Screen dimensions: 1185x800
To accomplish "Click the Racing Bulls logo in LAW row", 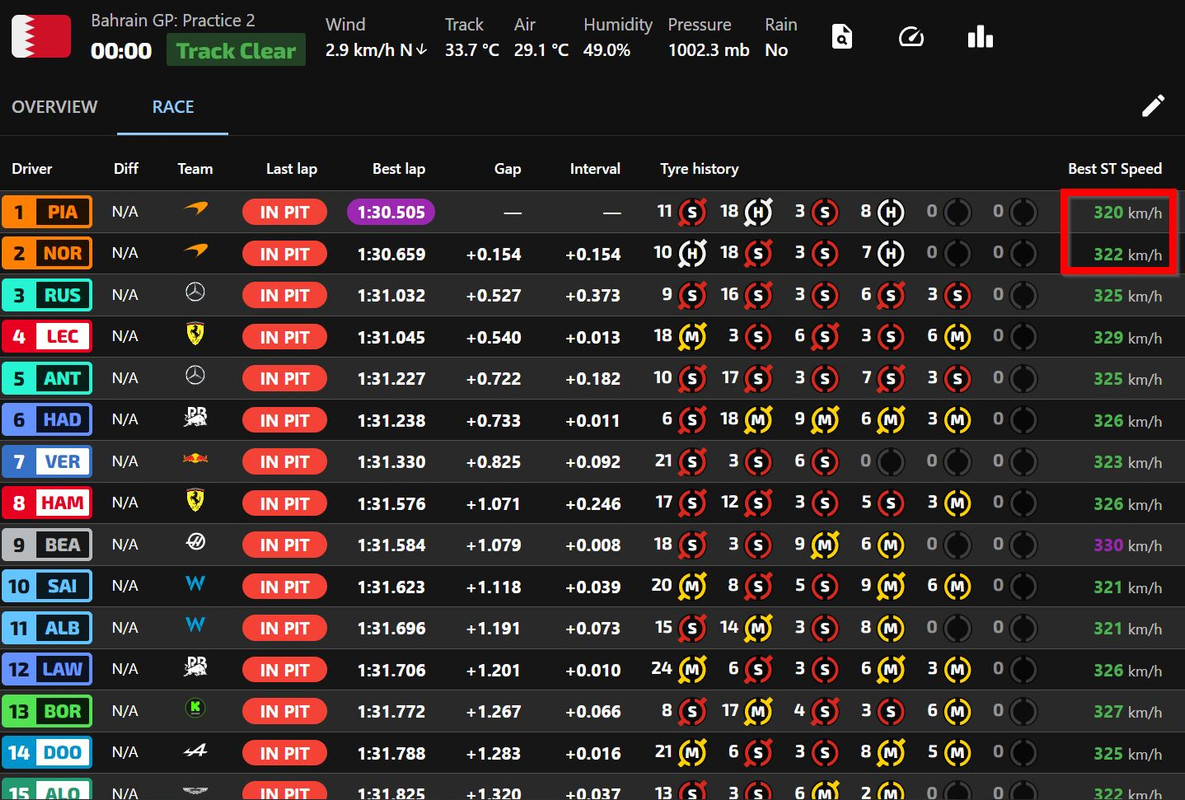I will pyautogui.click(x=195, y=666).
